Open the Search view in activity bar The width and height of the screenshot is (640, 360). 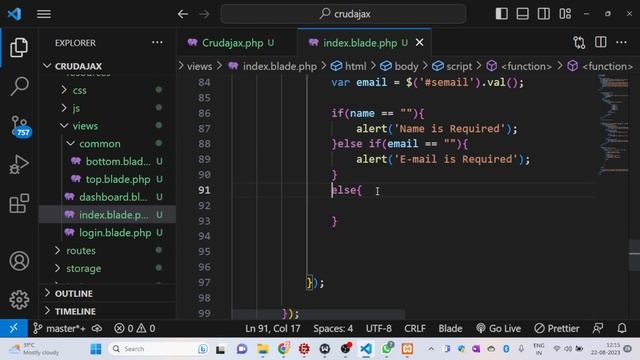(x=19, y=86)
